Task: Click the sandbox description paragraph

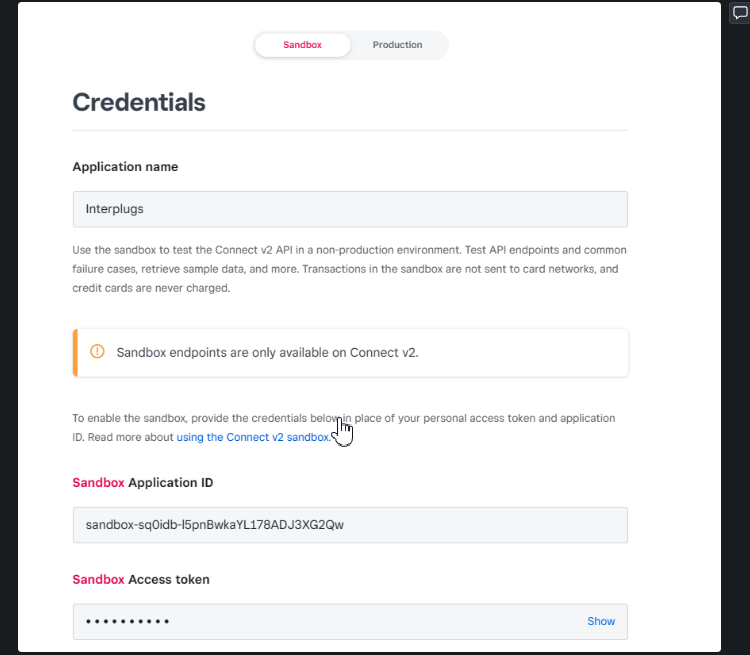Action: coord(350,268)
